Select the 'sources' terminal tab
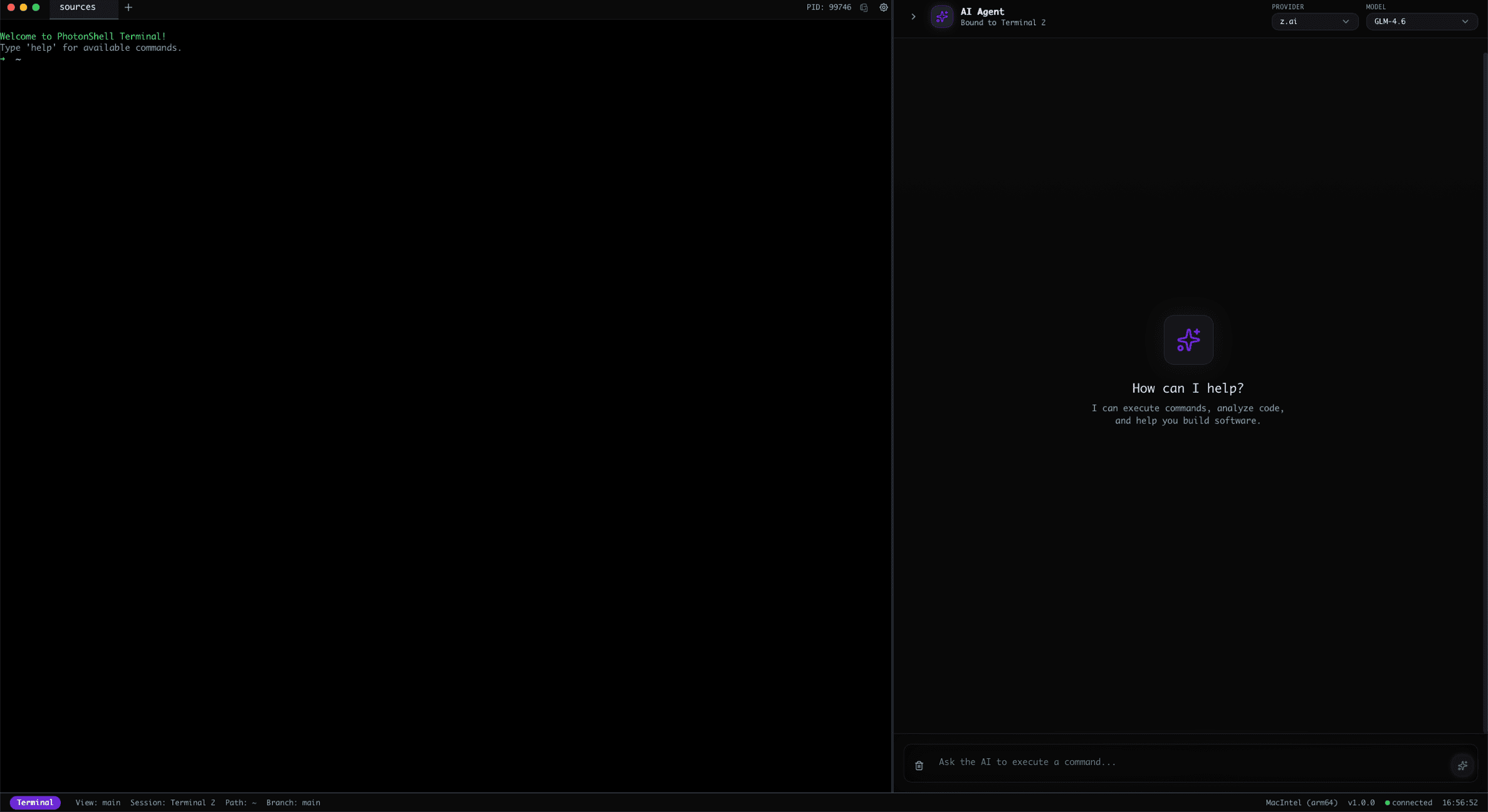This screenshot has height=812, width=1488. tap(76, 8)
